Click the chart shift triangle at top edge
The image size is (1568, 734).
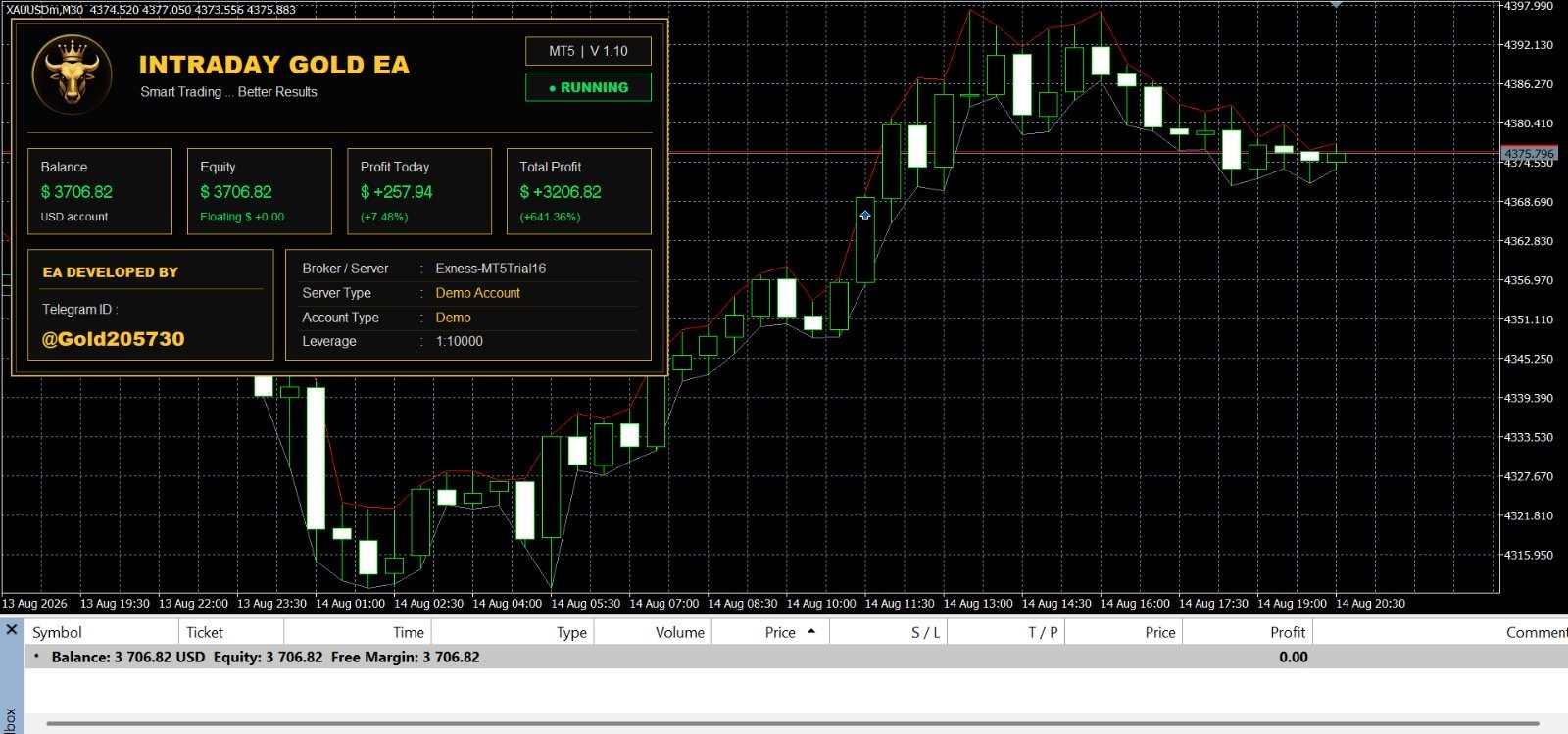pyautogui.click(x=1336, y=4)
